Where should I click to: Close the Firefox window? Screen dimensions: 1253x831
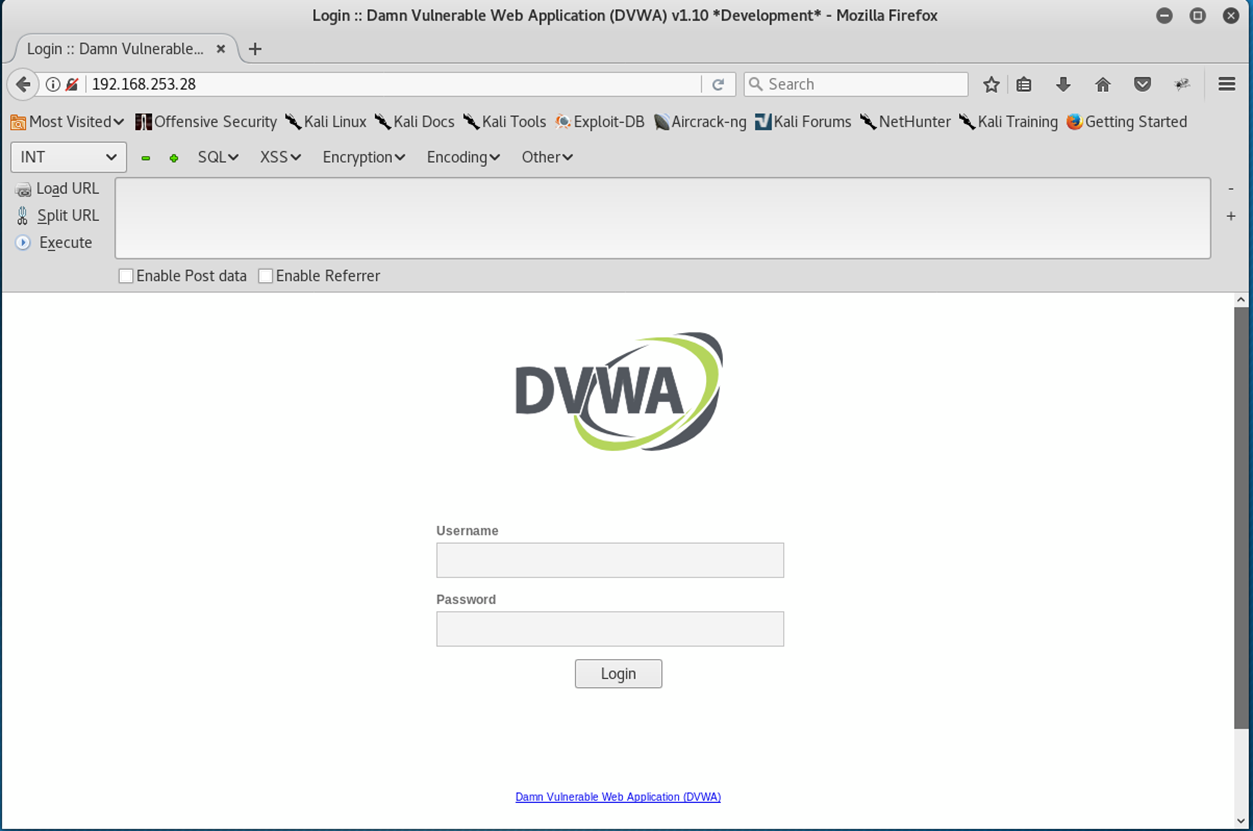pos(1231,16)
